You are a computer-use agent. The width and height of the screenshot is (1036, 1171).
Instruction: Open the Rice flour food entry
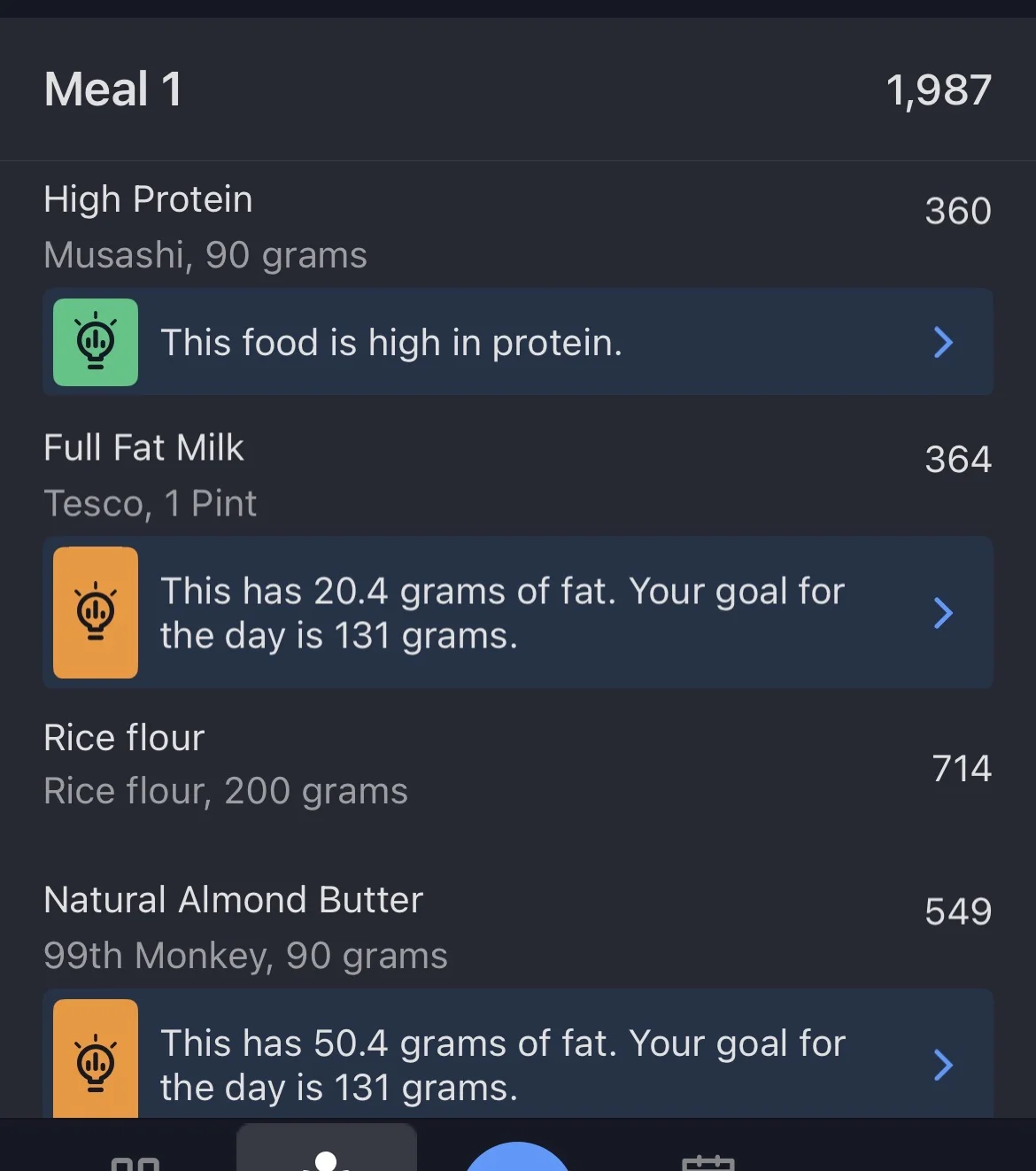(225, 764)
